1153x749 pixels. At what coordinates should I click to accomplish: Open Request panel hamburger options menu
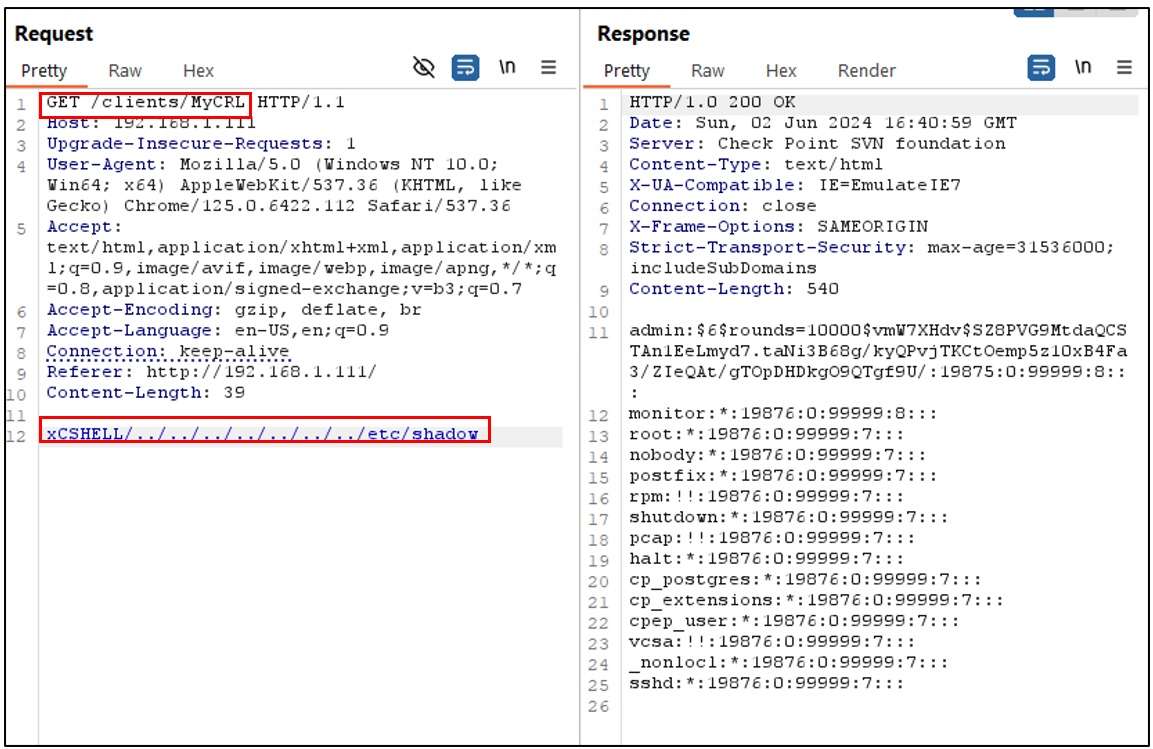click(x=549, y=68)
